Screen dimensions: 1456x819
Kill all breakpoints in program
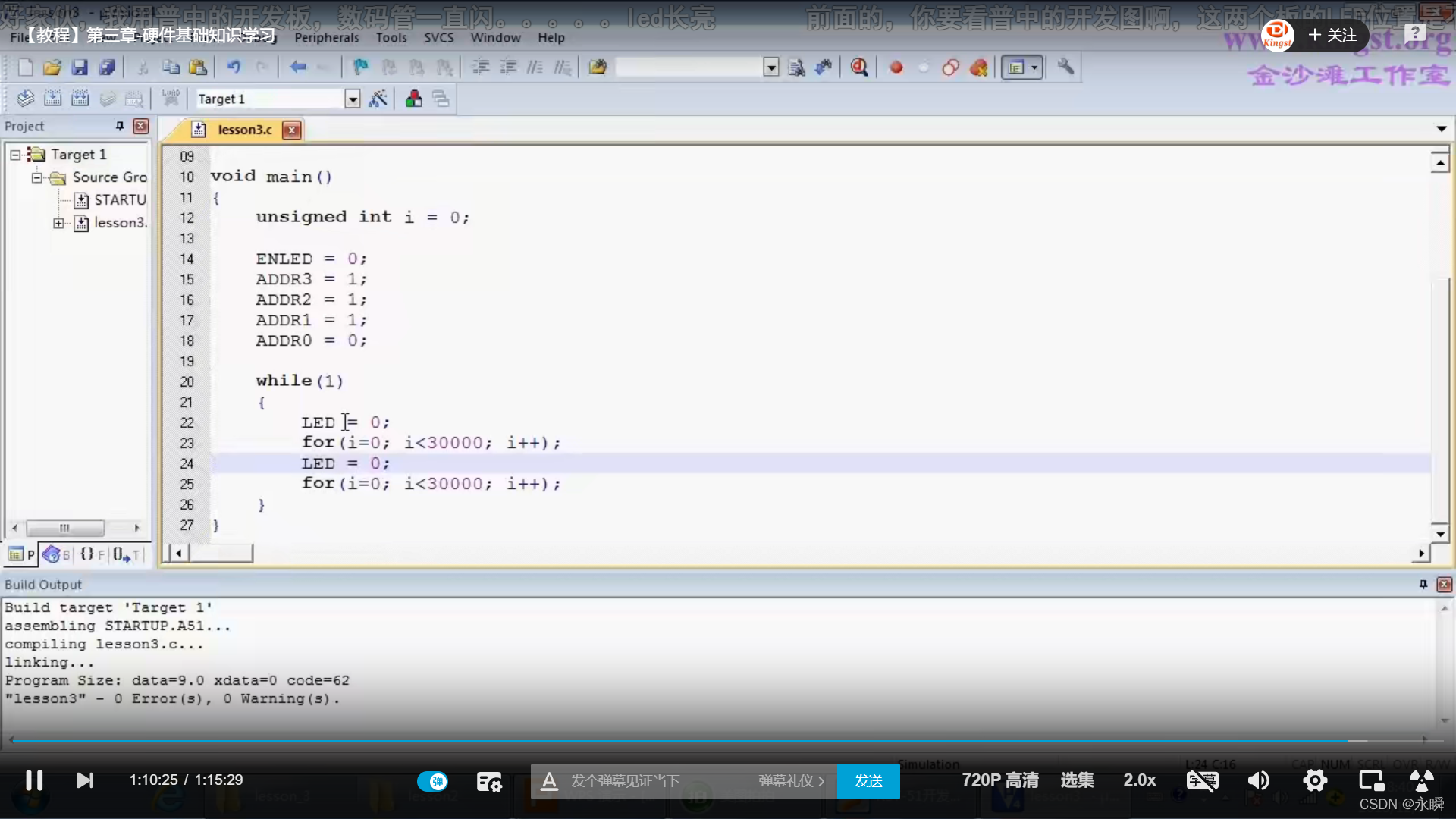978,67
